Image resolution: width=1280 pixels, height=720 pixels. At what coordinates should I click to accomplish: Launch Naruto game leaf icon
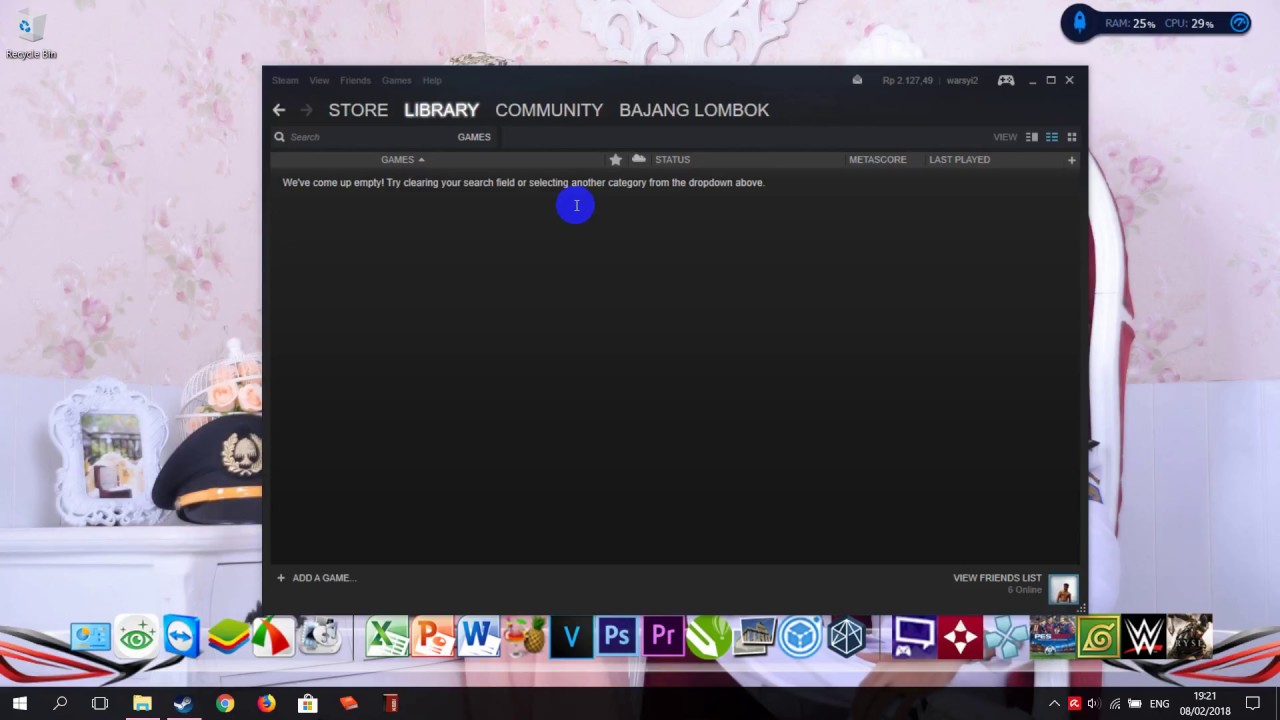tap(1099, 637)
